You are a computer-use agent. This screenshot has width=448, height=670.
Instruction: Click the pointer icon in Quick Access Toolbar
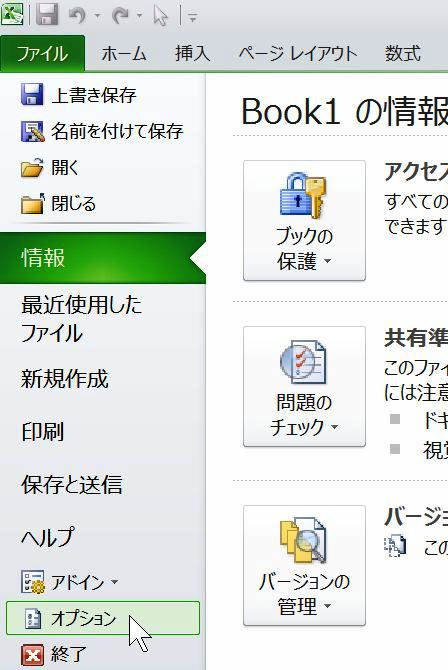coord(161,16)
